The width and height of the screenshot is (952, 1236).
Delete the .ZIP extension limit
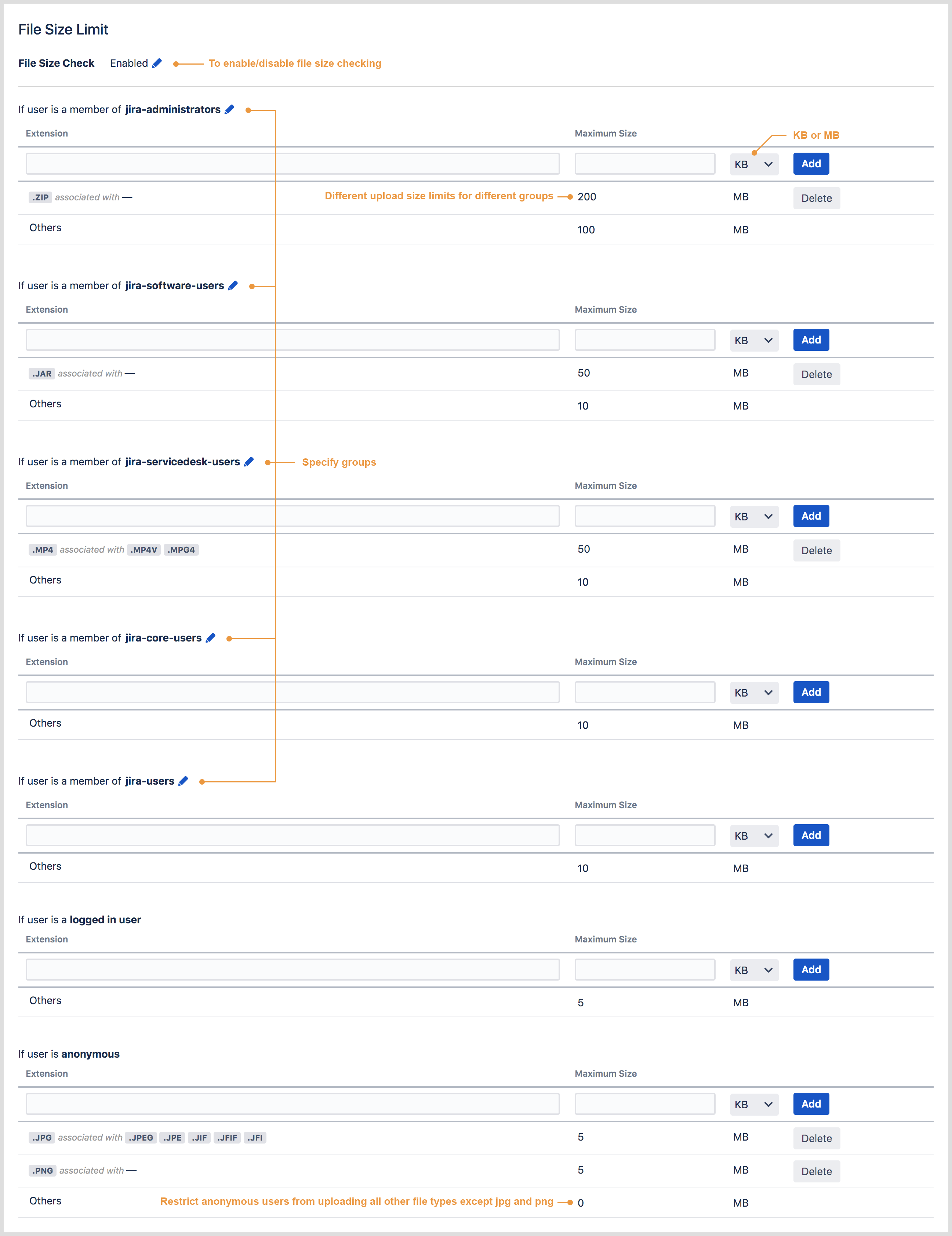(x=815, y=198)
